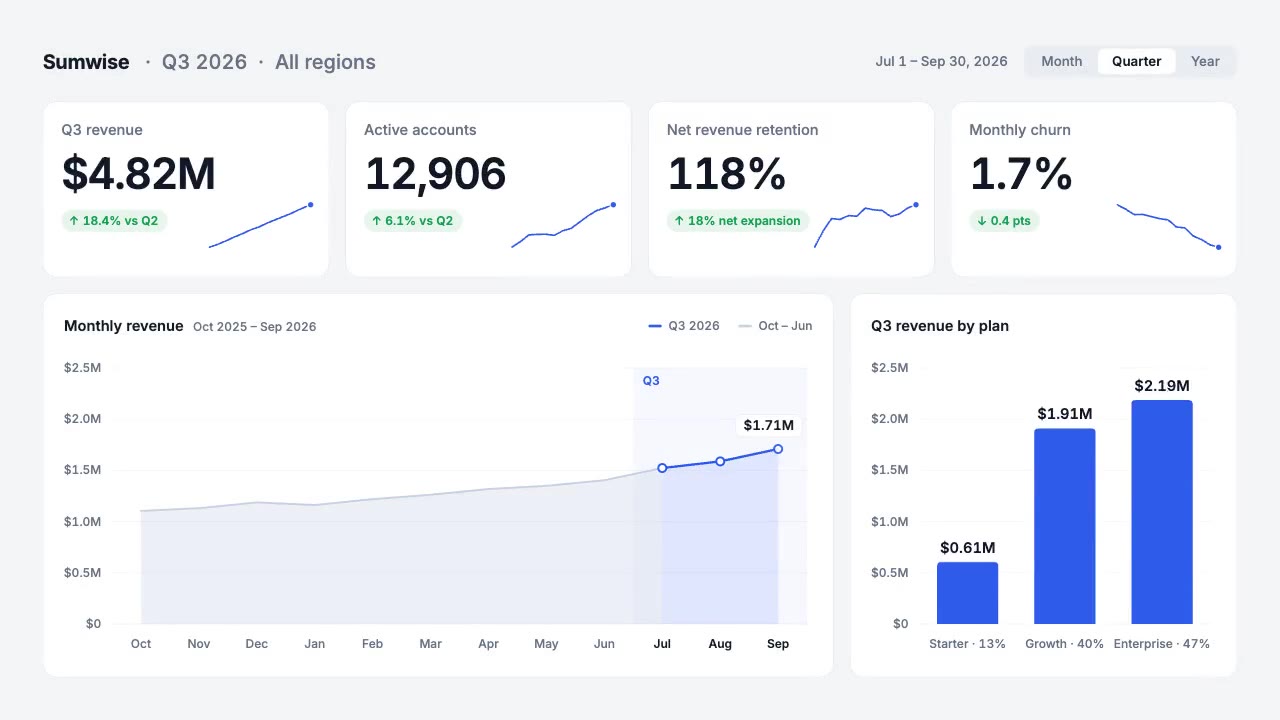Click the Active accounts sparkline
This screenshot has height=720, width=1280.
click(564, 225)
